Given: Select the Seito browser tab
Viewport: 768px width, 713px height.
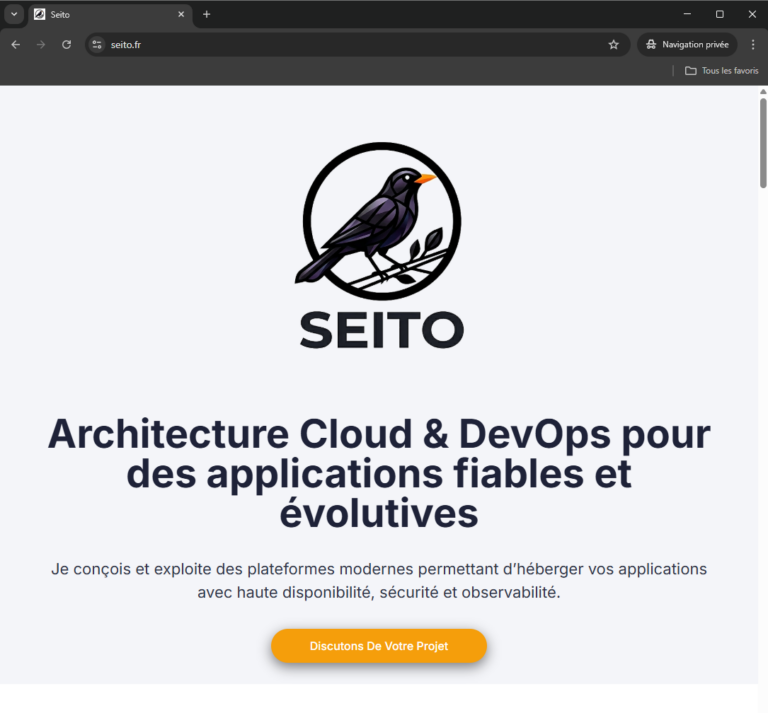Looking at the screenshot, I should (110, 15).
